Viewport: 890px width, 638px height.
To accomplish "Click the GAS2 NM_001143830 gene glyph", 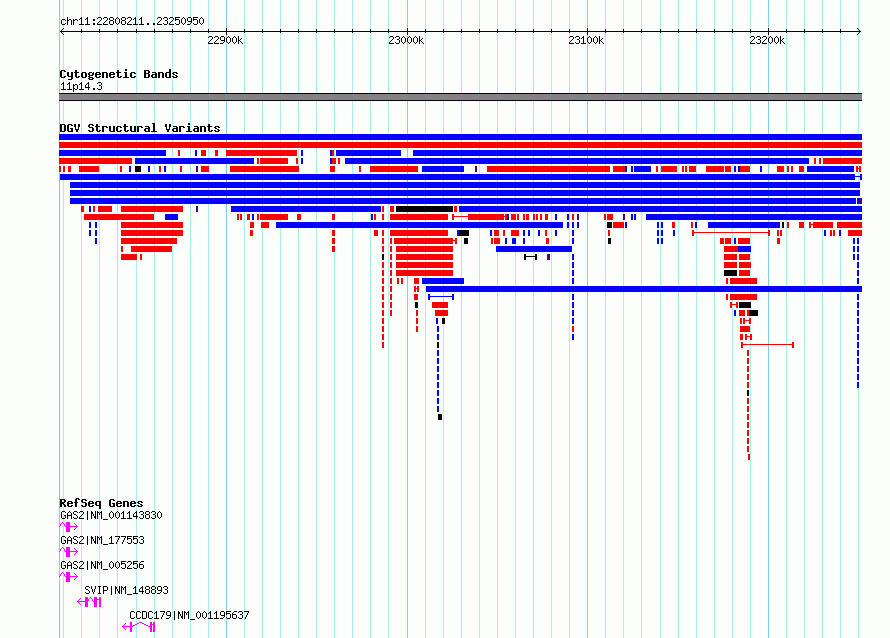I will point(69,527).
